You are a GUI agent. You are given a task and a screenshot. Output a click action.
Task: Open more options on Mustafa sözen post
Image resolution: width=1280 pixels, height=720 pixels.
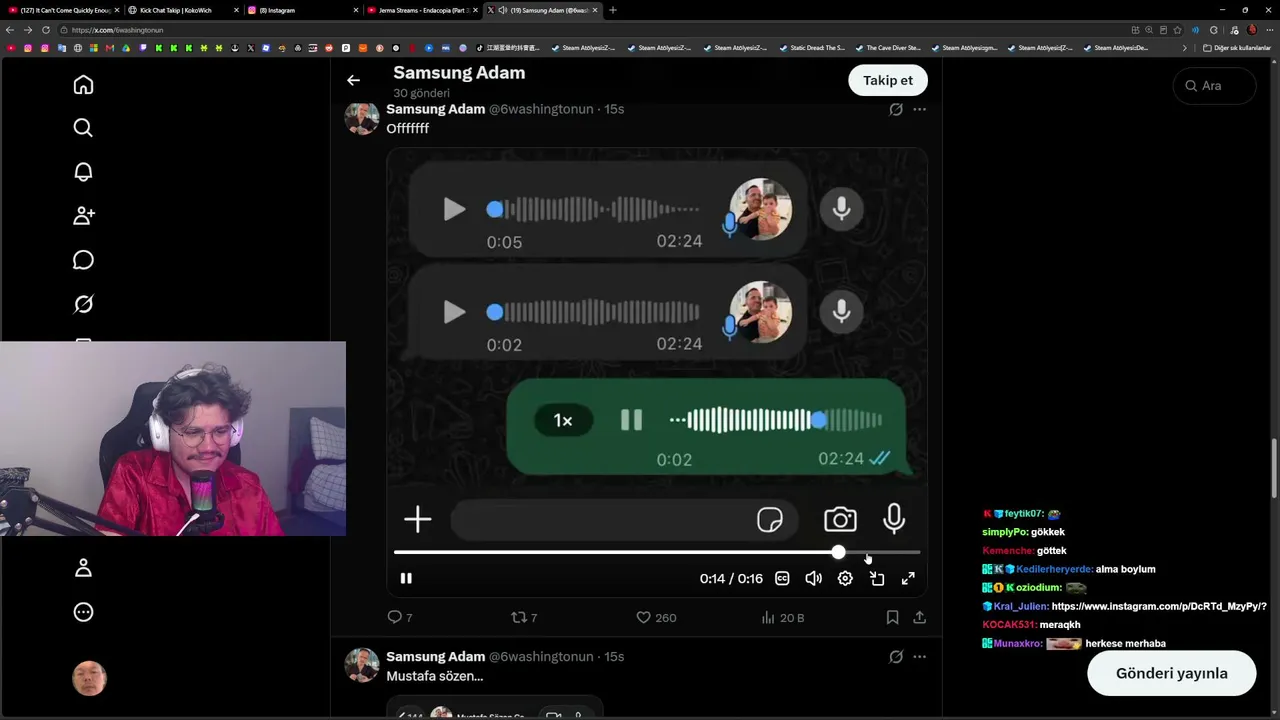920,657
